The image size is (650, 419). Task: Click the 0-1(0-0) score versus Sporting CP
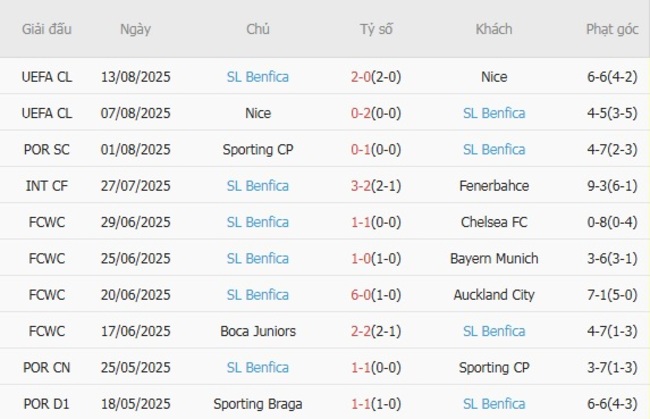376,150
